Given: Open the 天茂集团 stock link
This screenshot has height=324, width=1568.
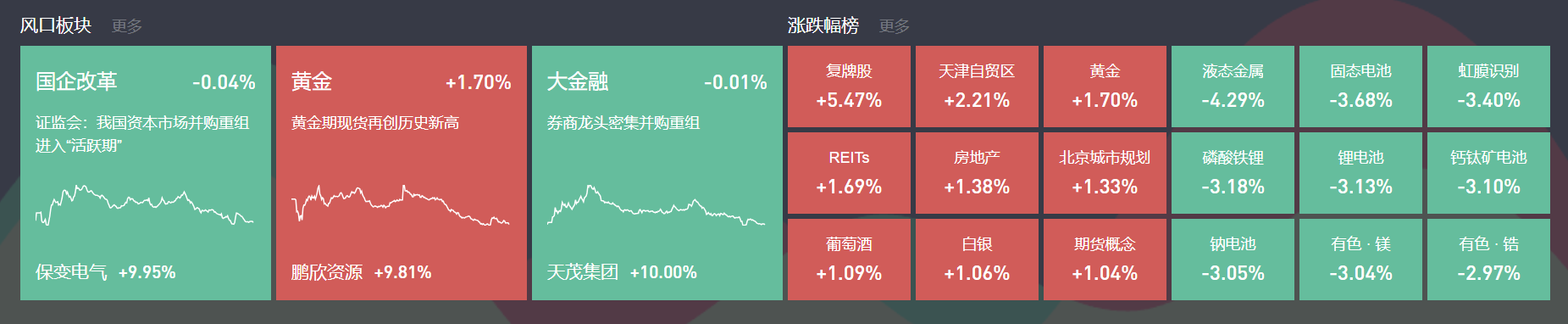Looking at the screenshot, I should [582, 272].
